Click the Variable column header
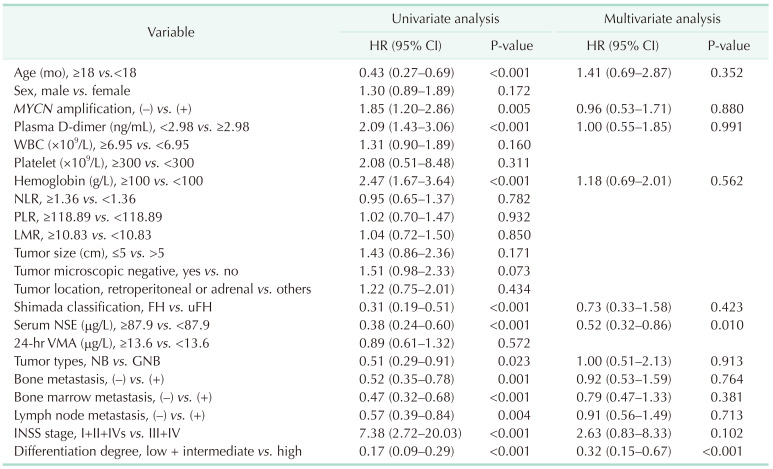773x469 pixels. [x=165, y=33]
